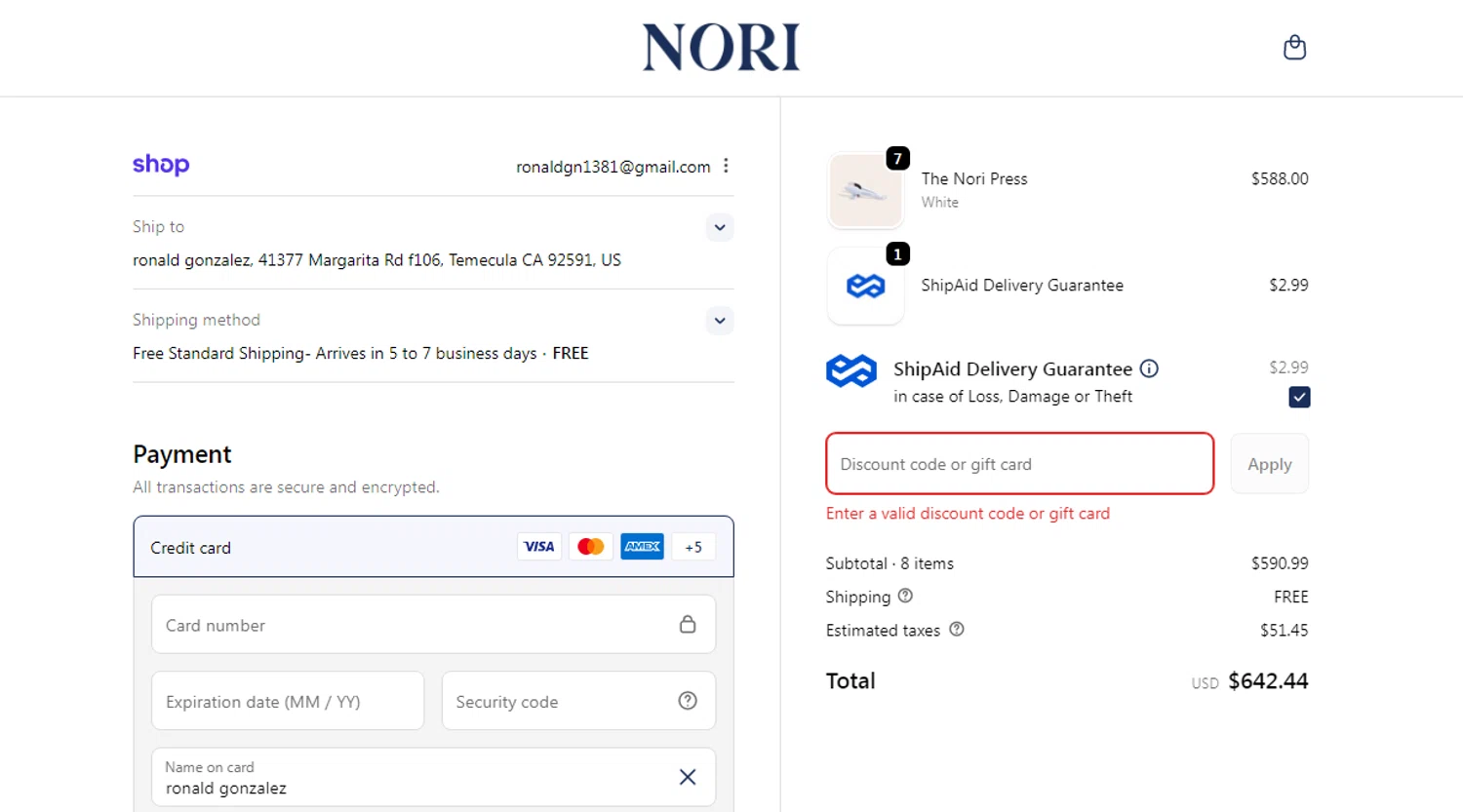Open the shopping bag cart icon

tap(1294, 47)
